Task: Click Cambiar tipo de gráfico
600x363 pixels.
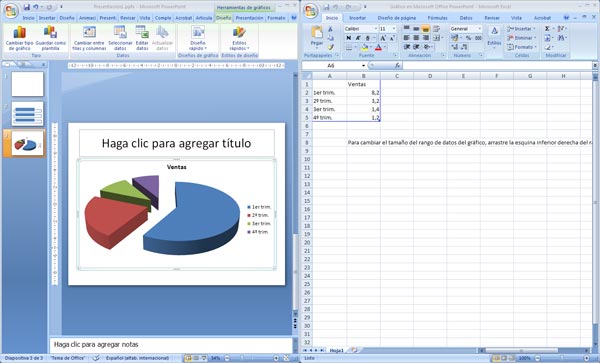Action: click(20, 38)
